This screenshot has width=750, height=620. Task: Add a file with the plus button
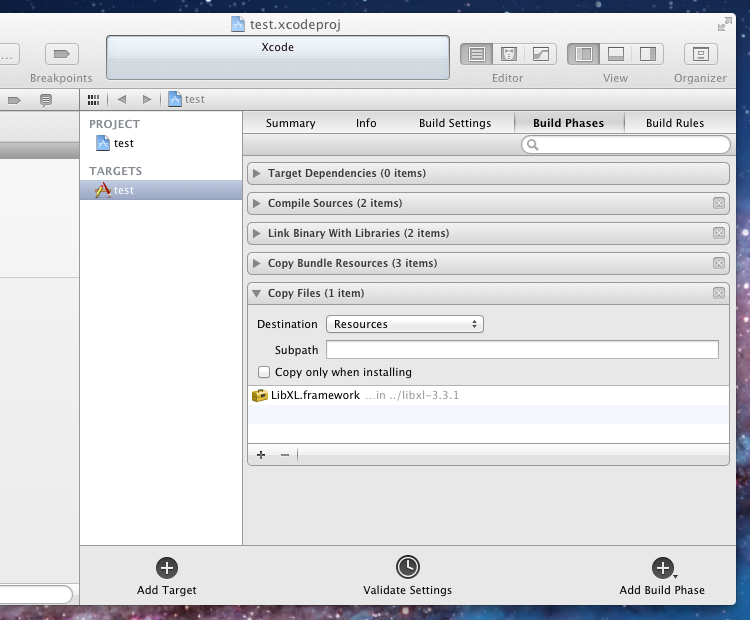pyautogui.click(x=261, y=454)
